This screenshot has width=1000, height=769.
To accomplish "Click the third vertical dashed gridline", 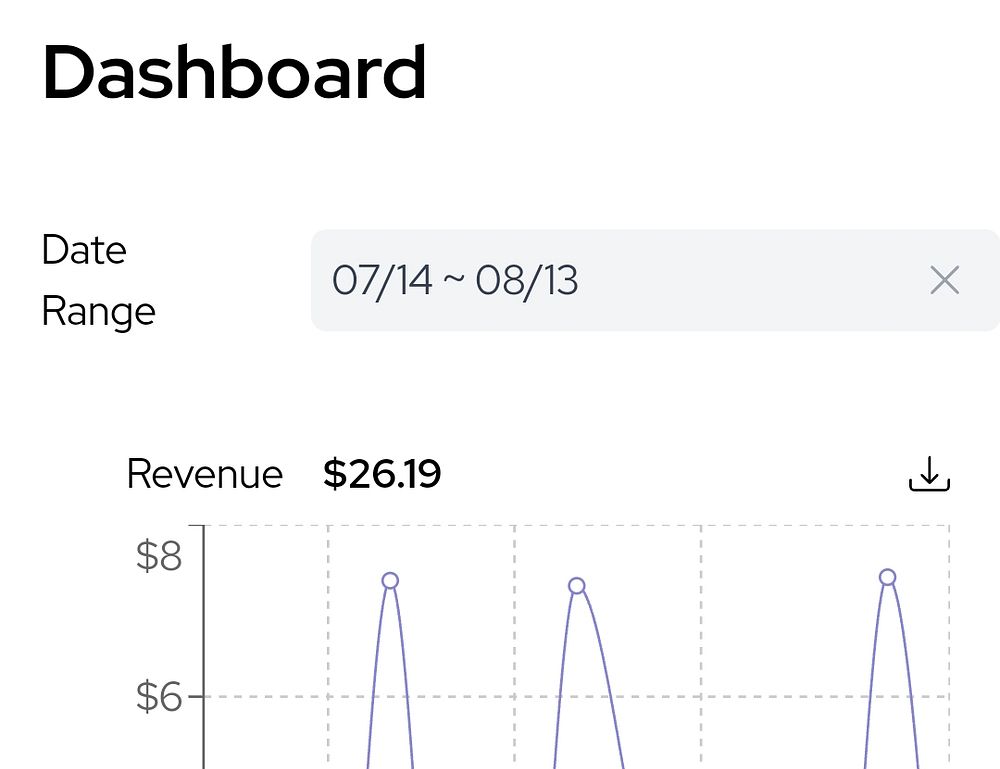I will pyautogui.click(x=701, y=647).
